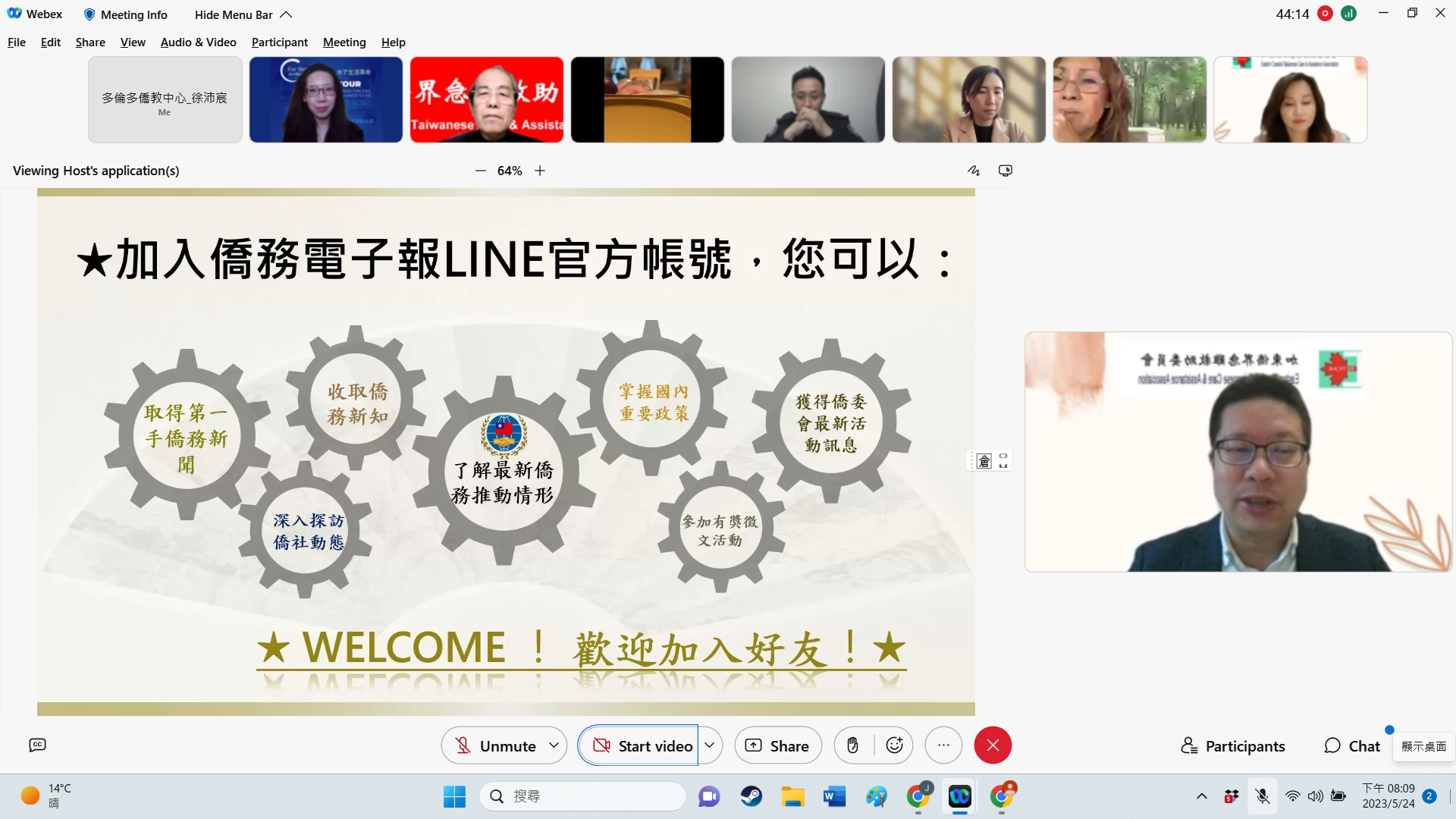Open more options ellipsis button
1456x819 pixels.
point(943,745)
